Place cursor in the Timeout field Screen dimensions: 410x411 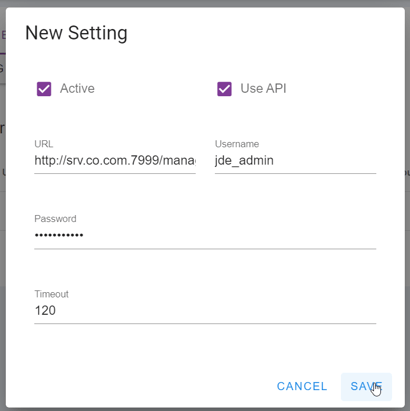(x=205, y=311)
